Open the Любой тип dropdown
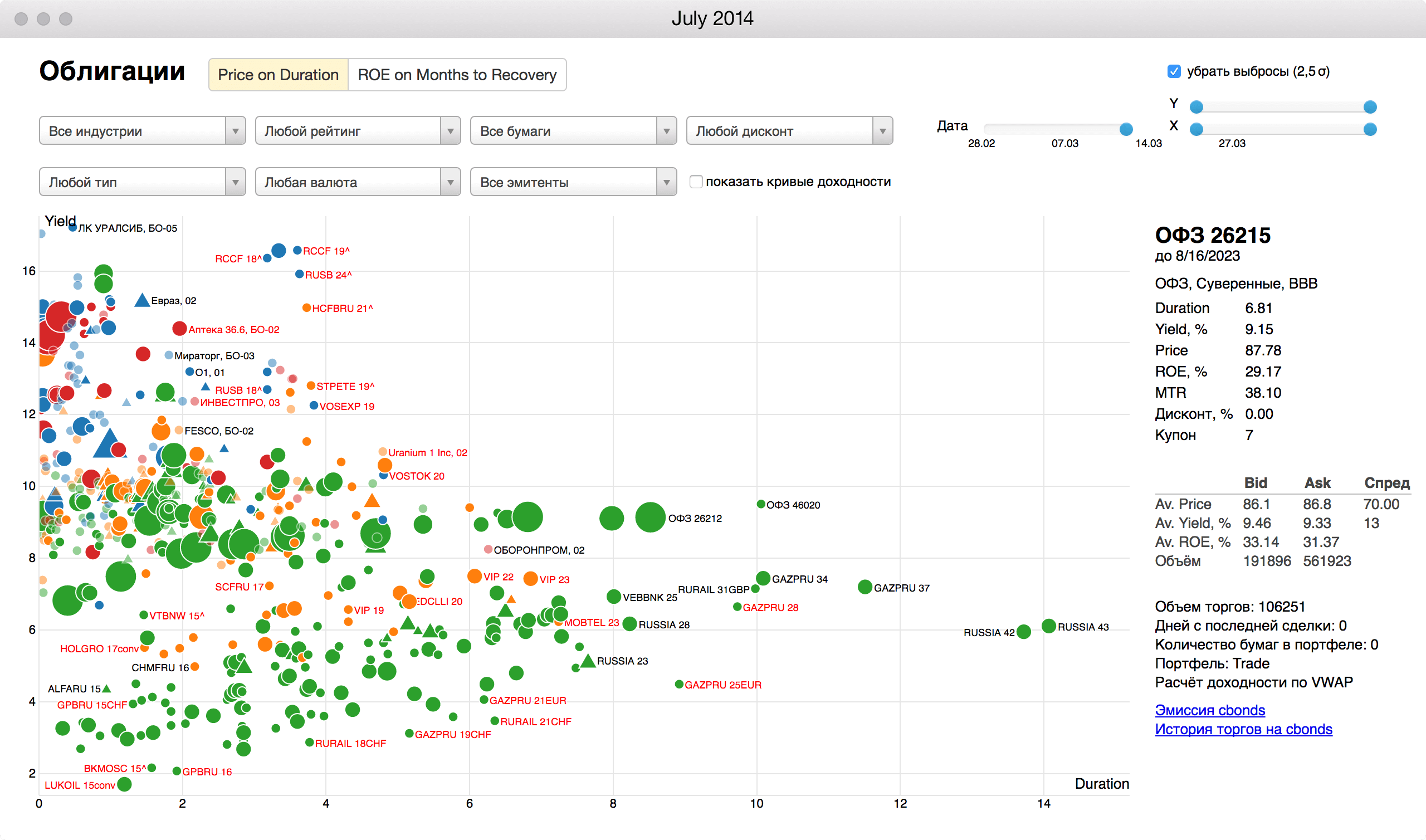This screenshot has width=1426, height=840. [x=142, y=182]
